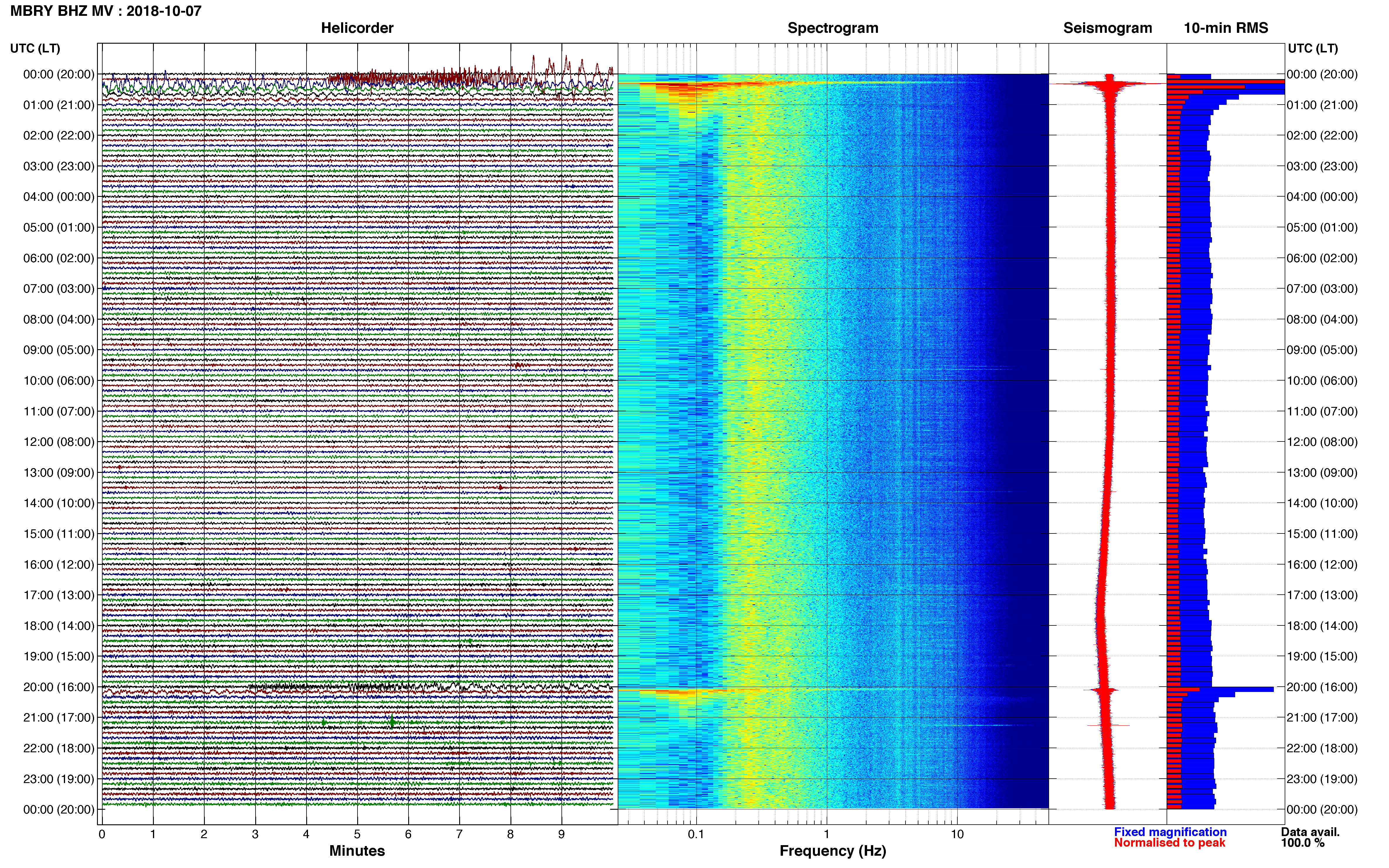1389x868 pixels.
Task: Click the right axis label '09:00 (05:00)'
Action: click(x=1322, y=350)
